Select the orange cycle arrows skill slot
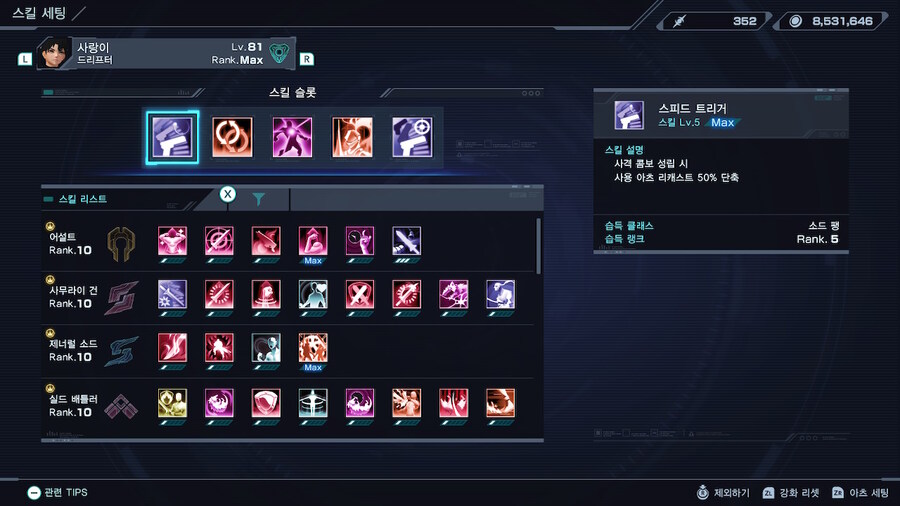 (232, 138)
